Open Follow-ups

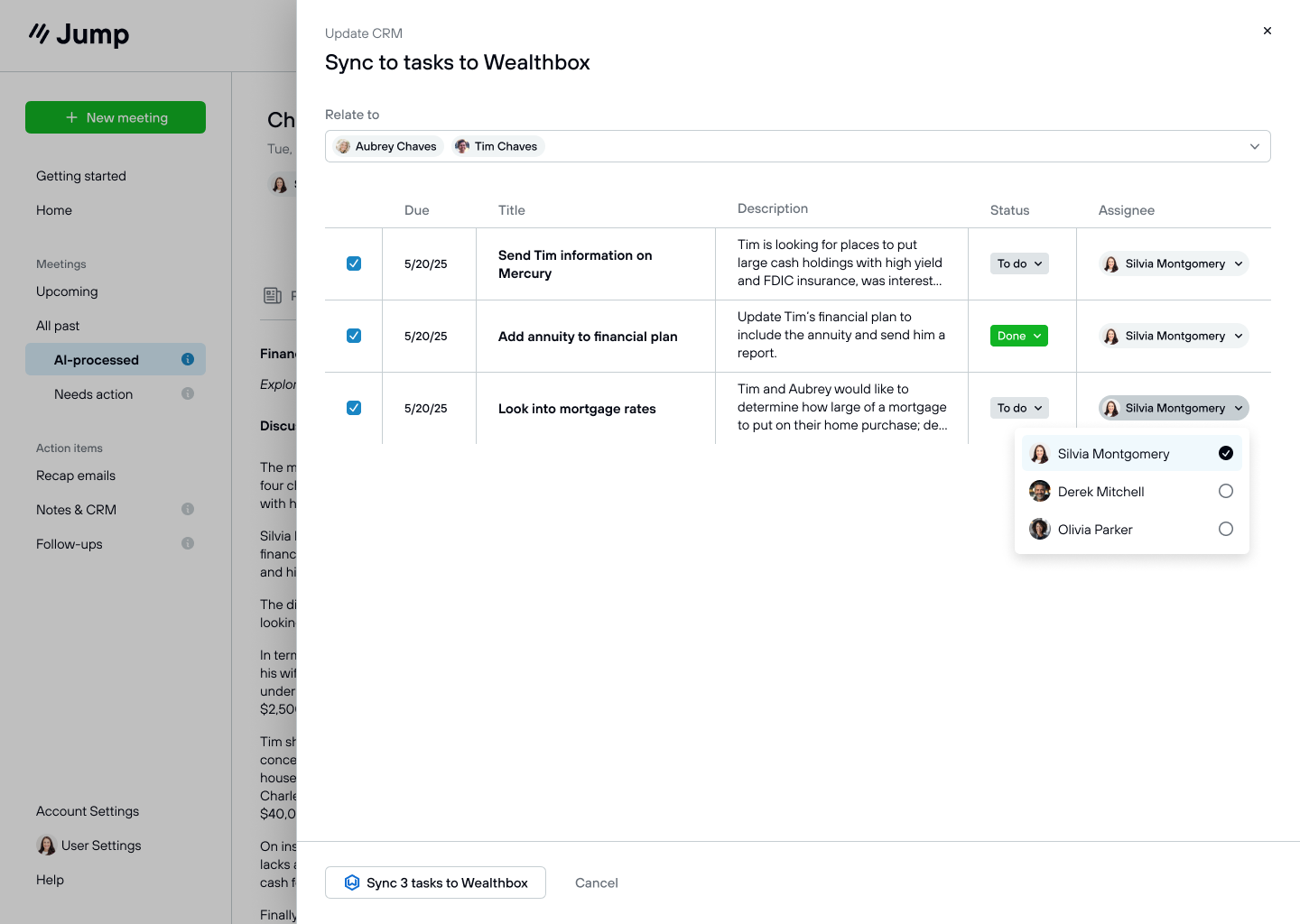[x=70, y=544]
